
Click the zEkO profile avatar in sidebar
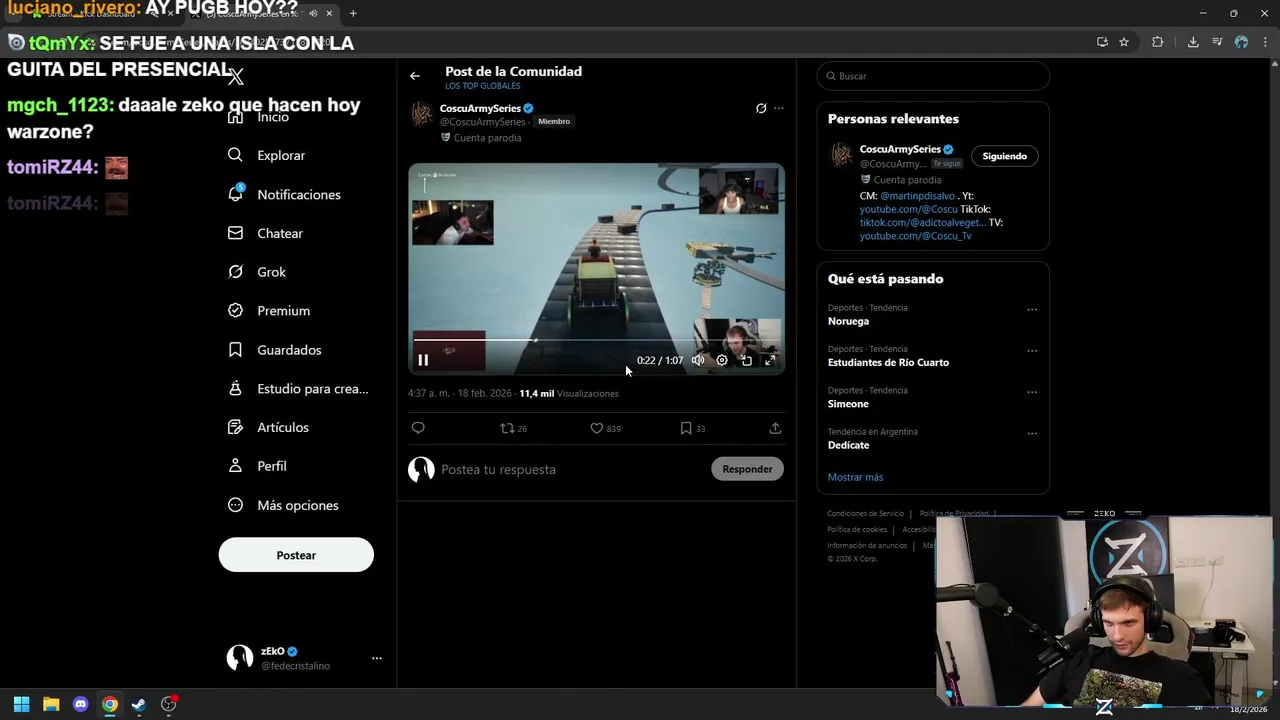[x=240, y=657]
